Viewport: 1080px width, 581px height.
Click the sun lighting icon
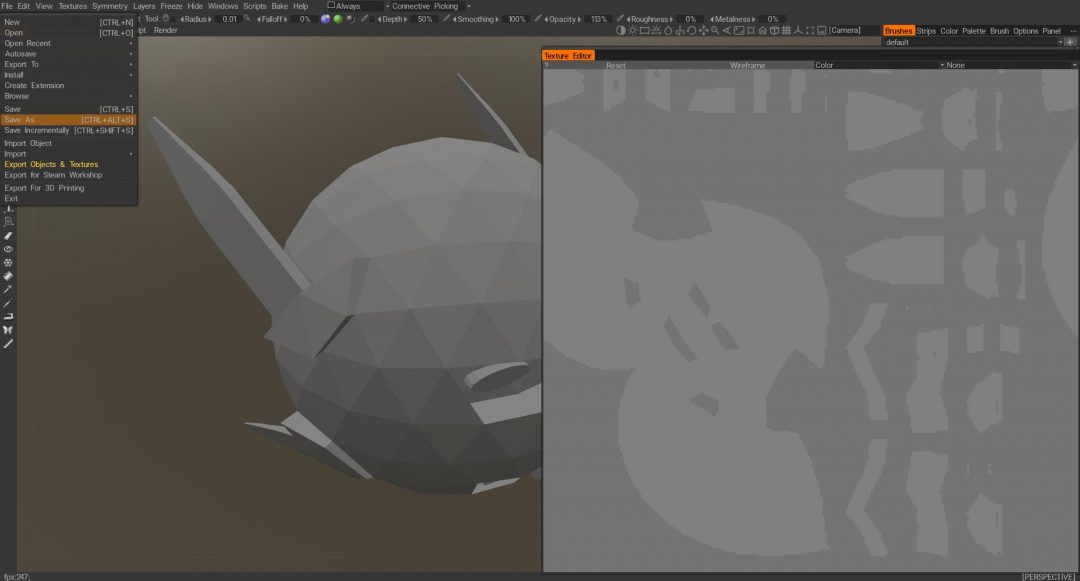632,30
